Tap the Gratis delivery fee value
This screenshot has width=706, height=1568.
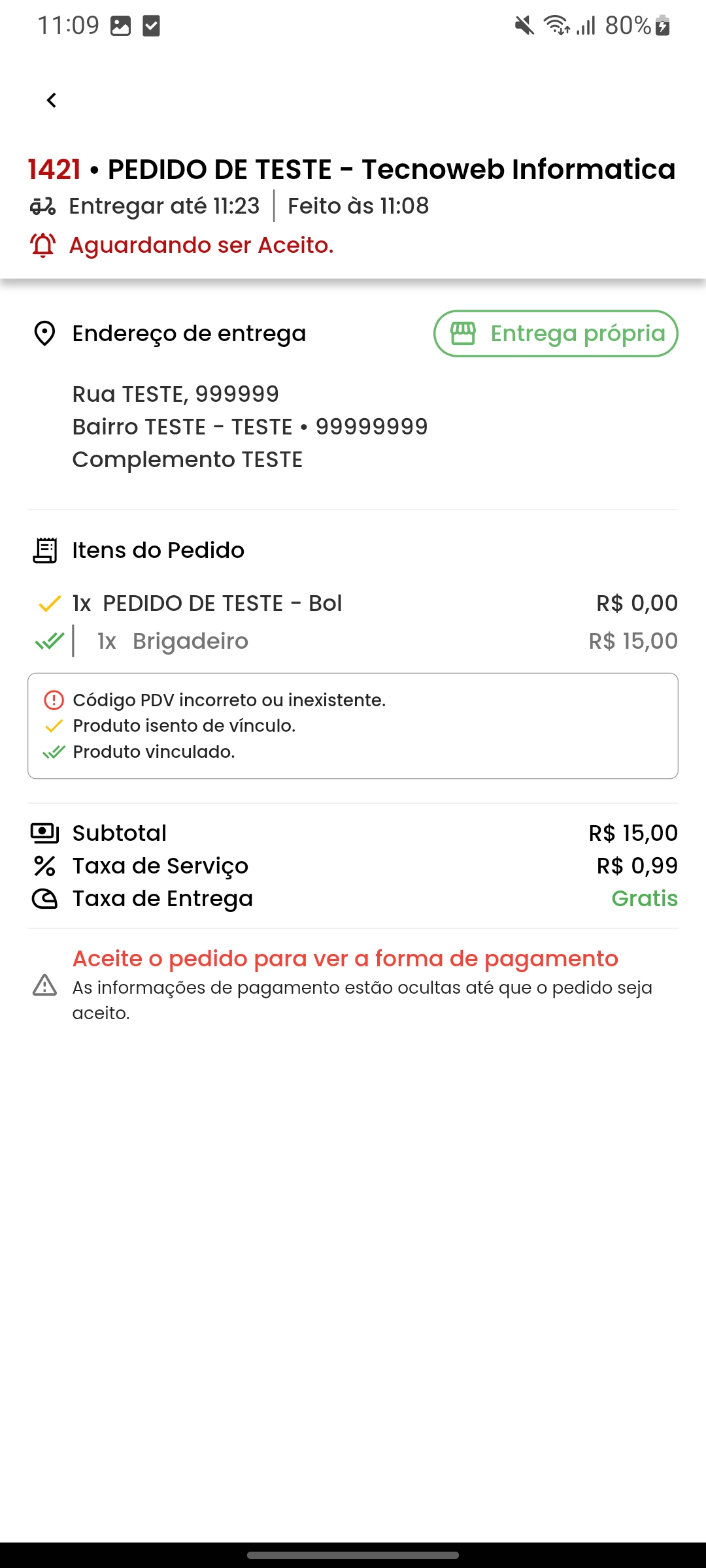pos(644,899)
